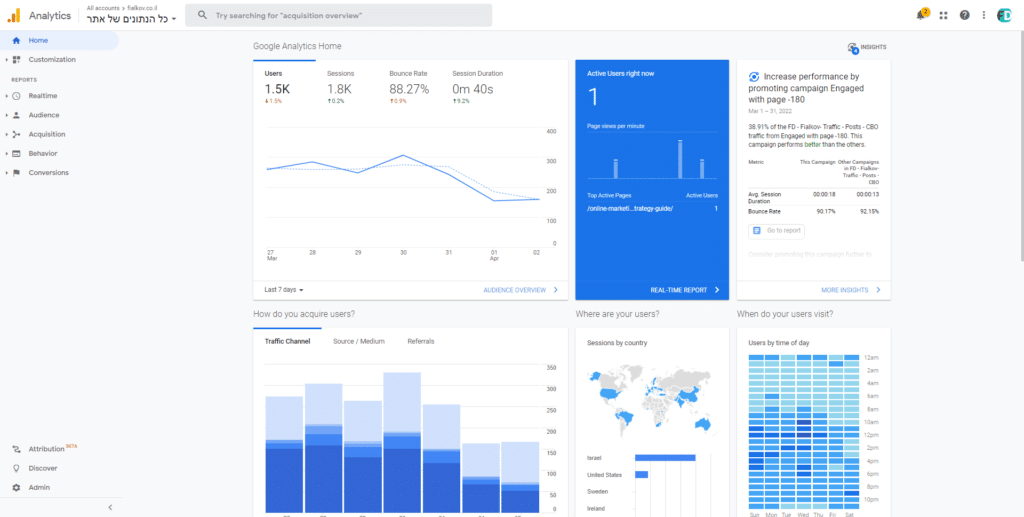Click the Israel sessions bar

click(665, 458)
